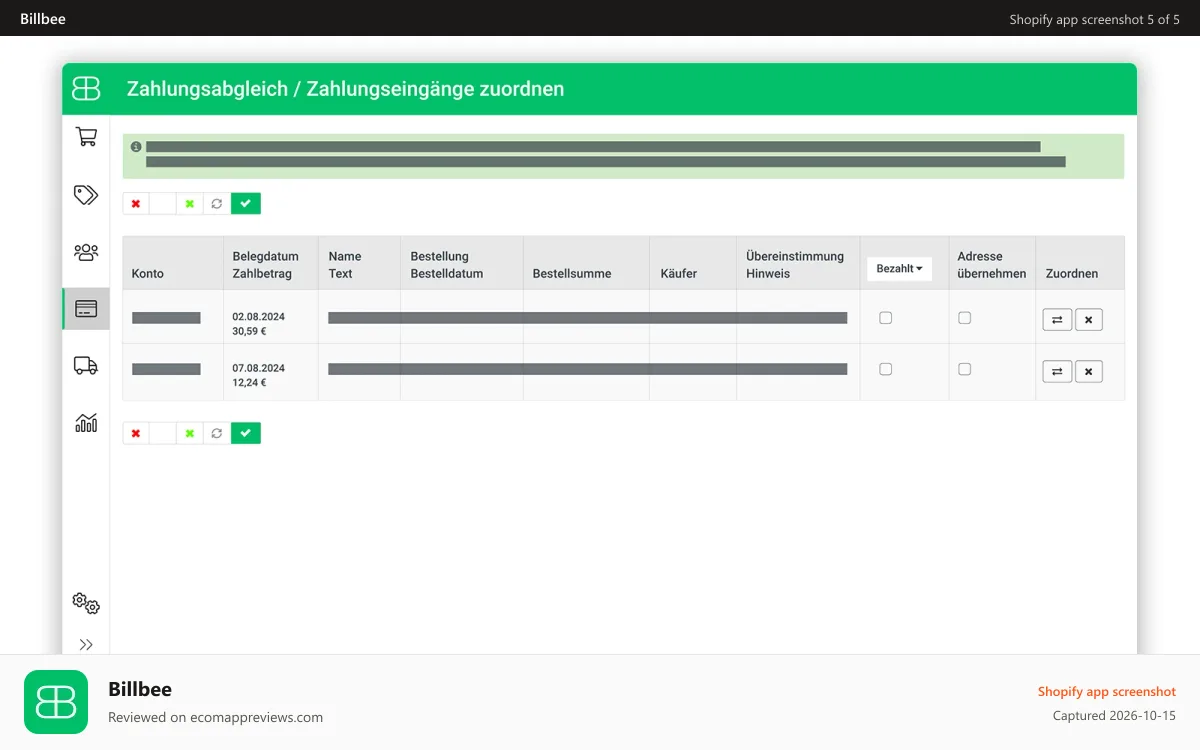Click the orange Shopify app screenshot link
This screenshot has height=750, width=1200.
(x=1107, y=692)
